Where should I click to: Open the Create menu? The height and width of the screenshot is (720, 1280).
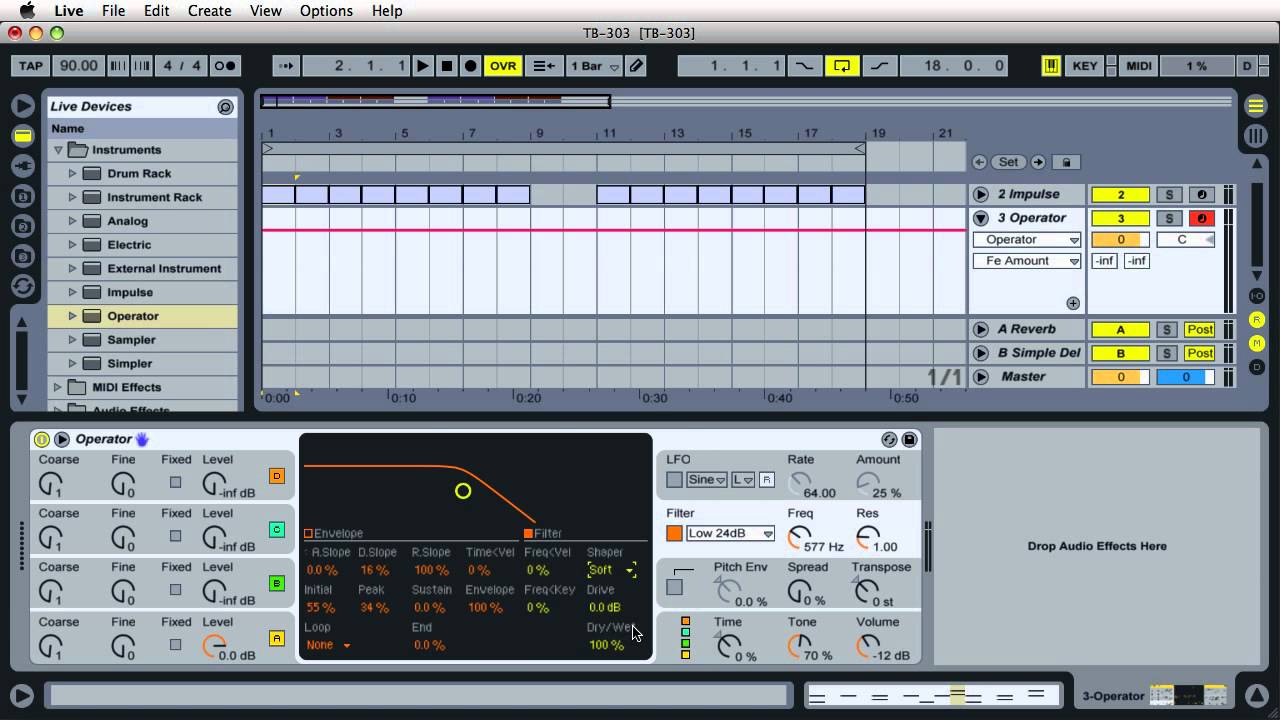pyautogui.click(x=210, y=11)
